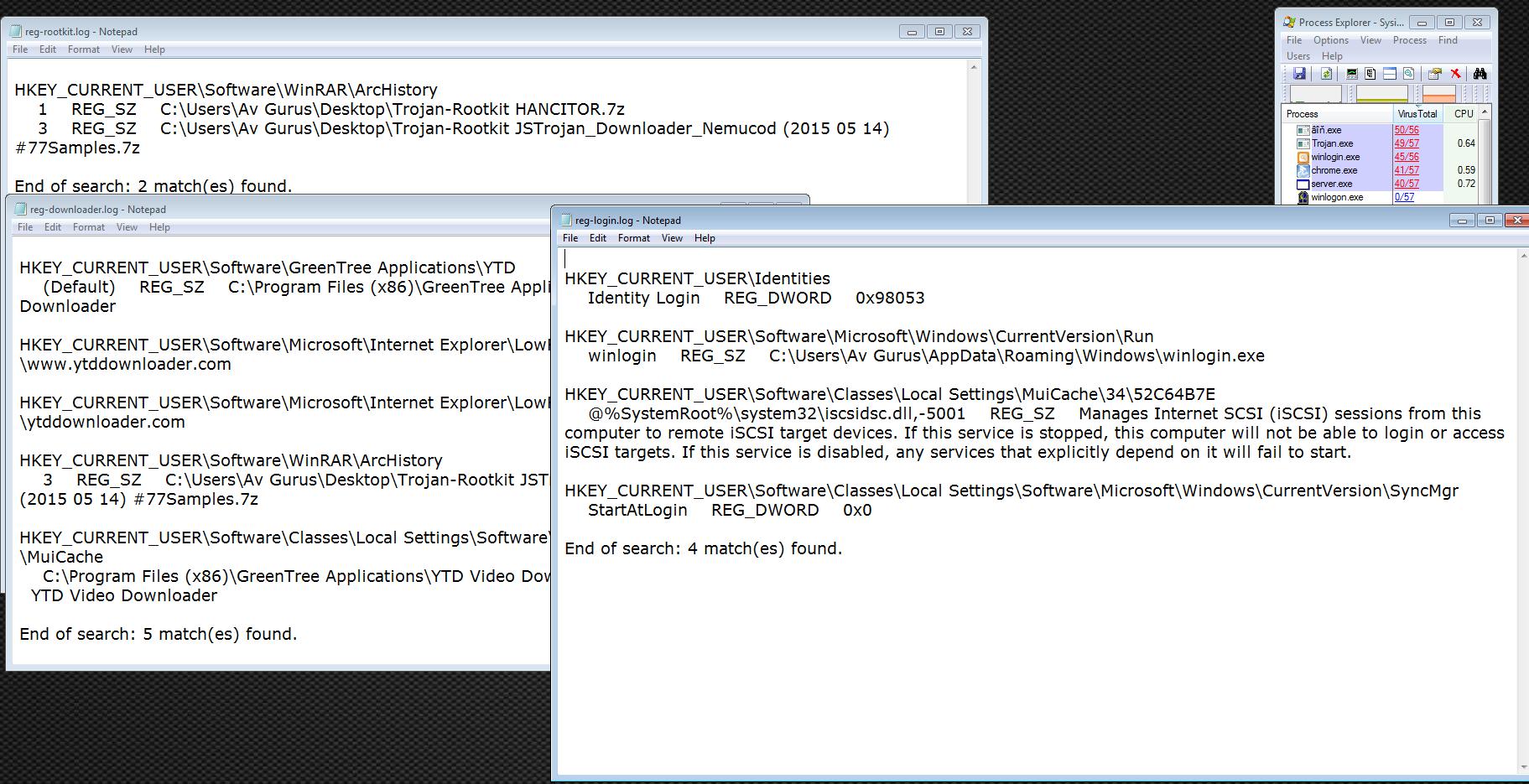Open the 49/57 VirusTotal link for Trojan.exe
The height and width of the screenshot is (784, 1529).
pyautogui.click(x=1407, y=143)
